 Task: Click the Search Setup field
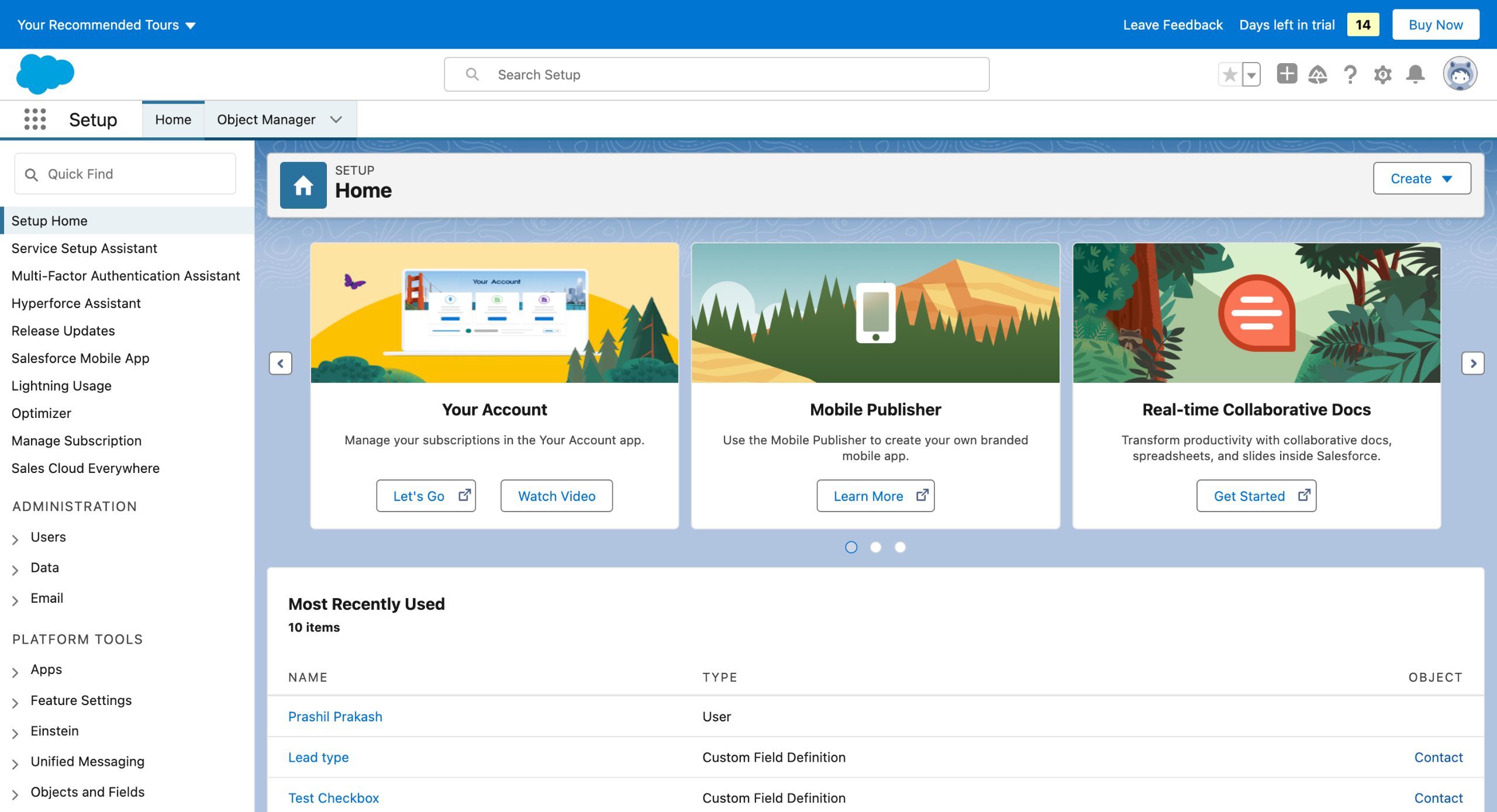point(717,74)
